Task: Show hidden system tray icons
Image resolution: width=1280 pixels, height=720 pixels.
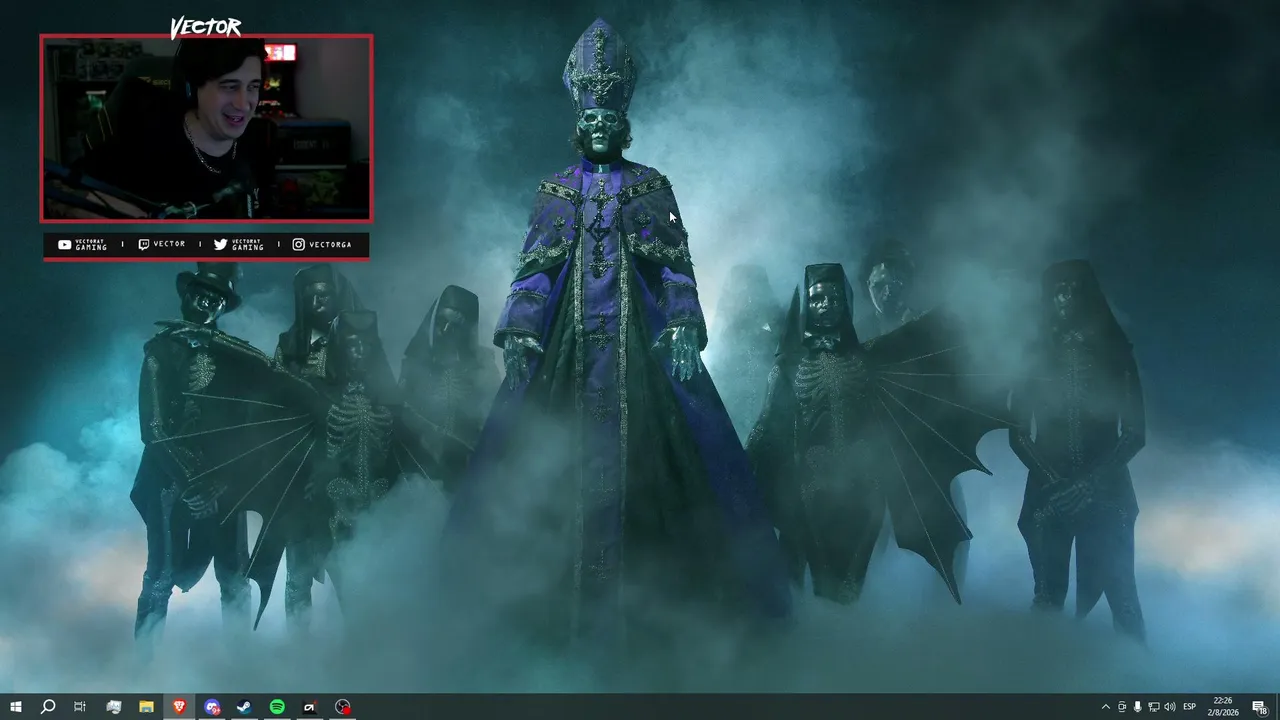Action: [x=1105, y=707]
